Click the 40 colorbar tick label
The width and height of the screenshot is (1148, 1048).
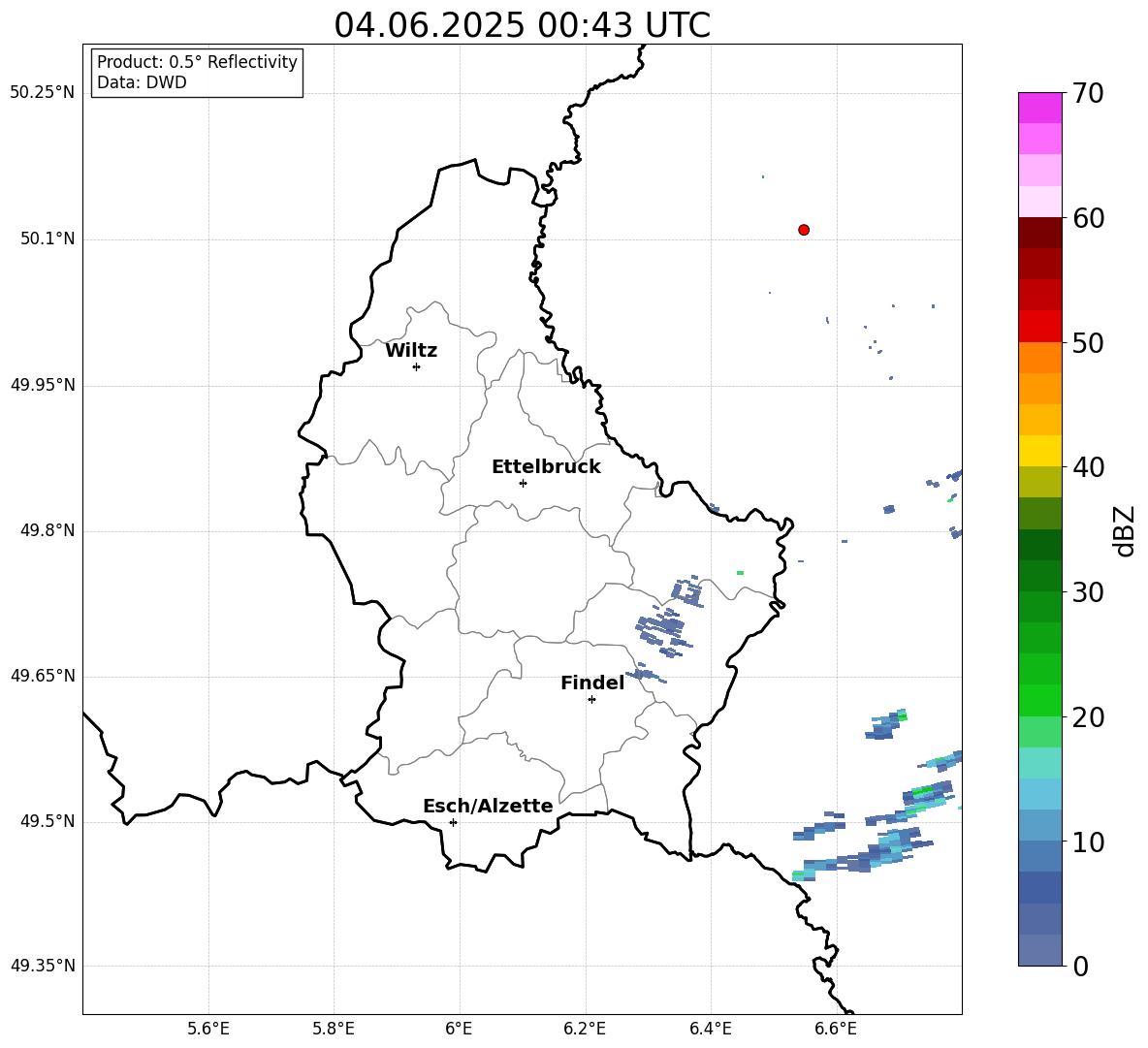(1088, 467)
